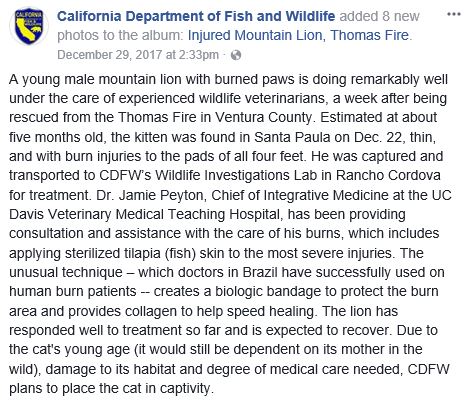Click the words 'photos to the album:'

(x=120, y=35)
